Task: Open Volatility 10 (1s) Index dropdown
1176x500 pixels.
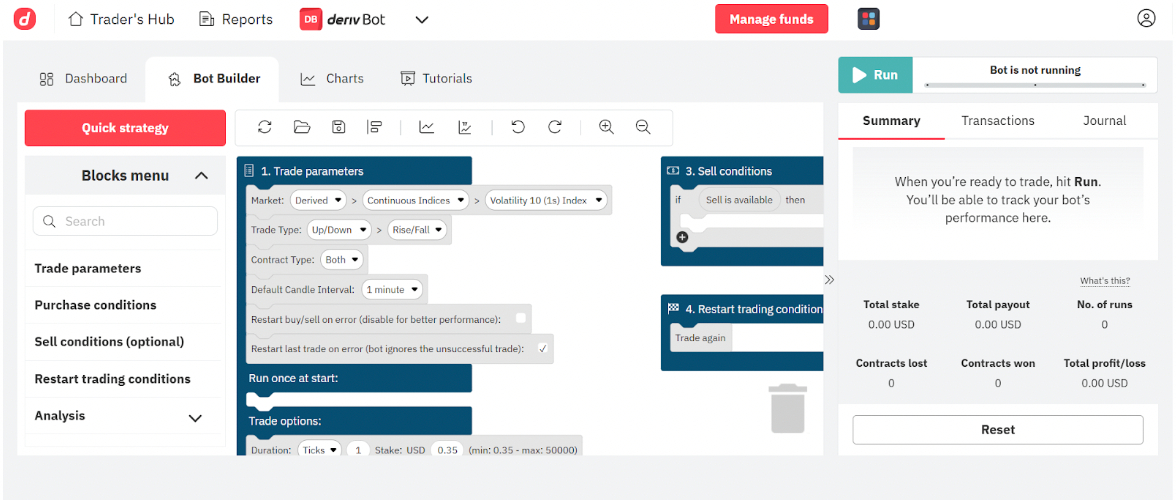Action: point(546,200)
